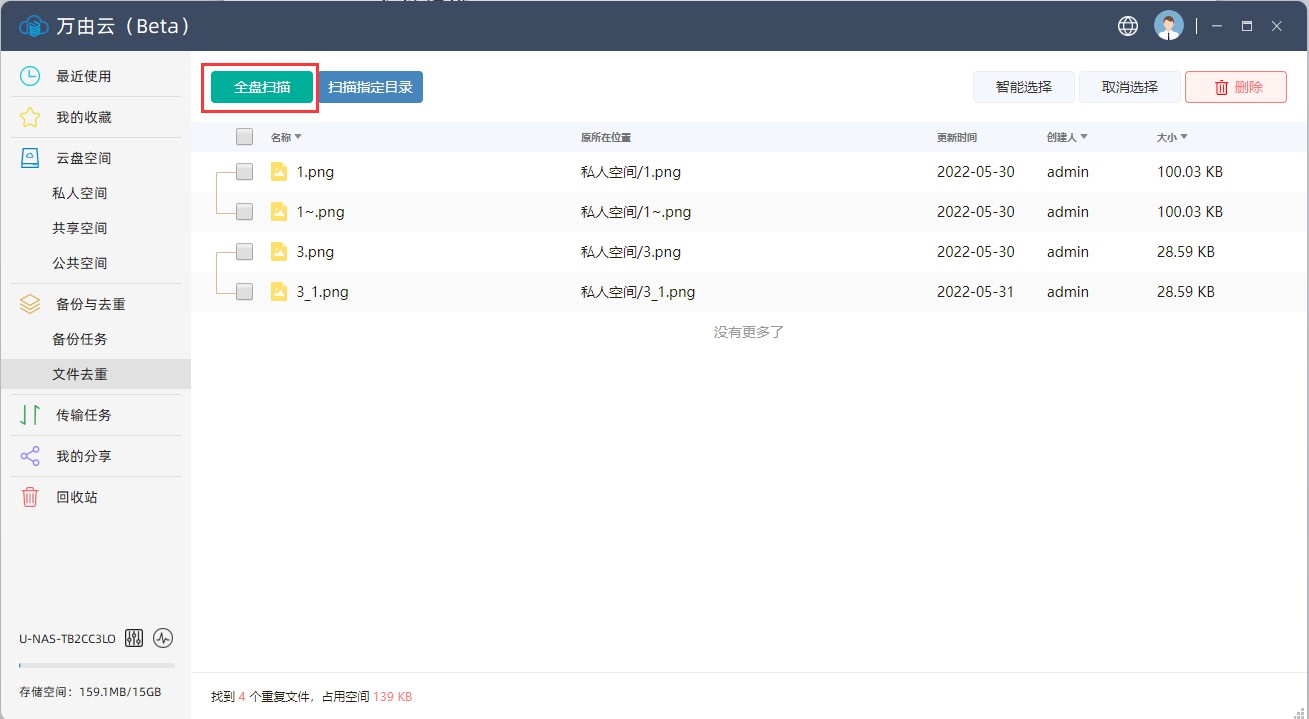This screenshot has height=719, width=1309.
Task: Click the 万由云 cloud logo
Action: 33,26
